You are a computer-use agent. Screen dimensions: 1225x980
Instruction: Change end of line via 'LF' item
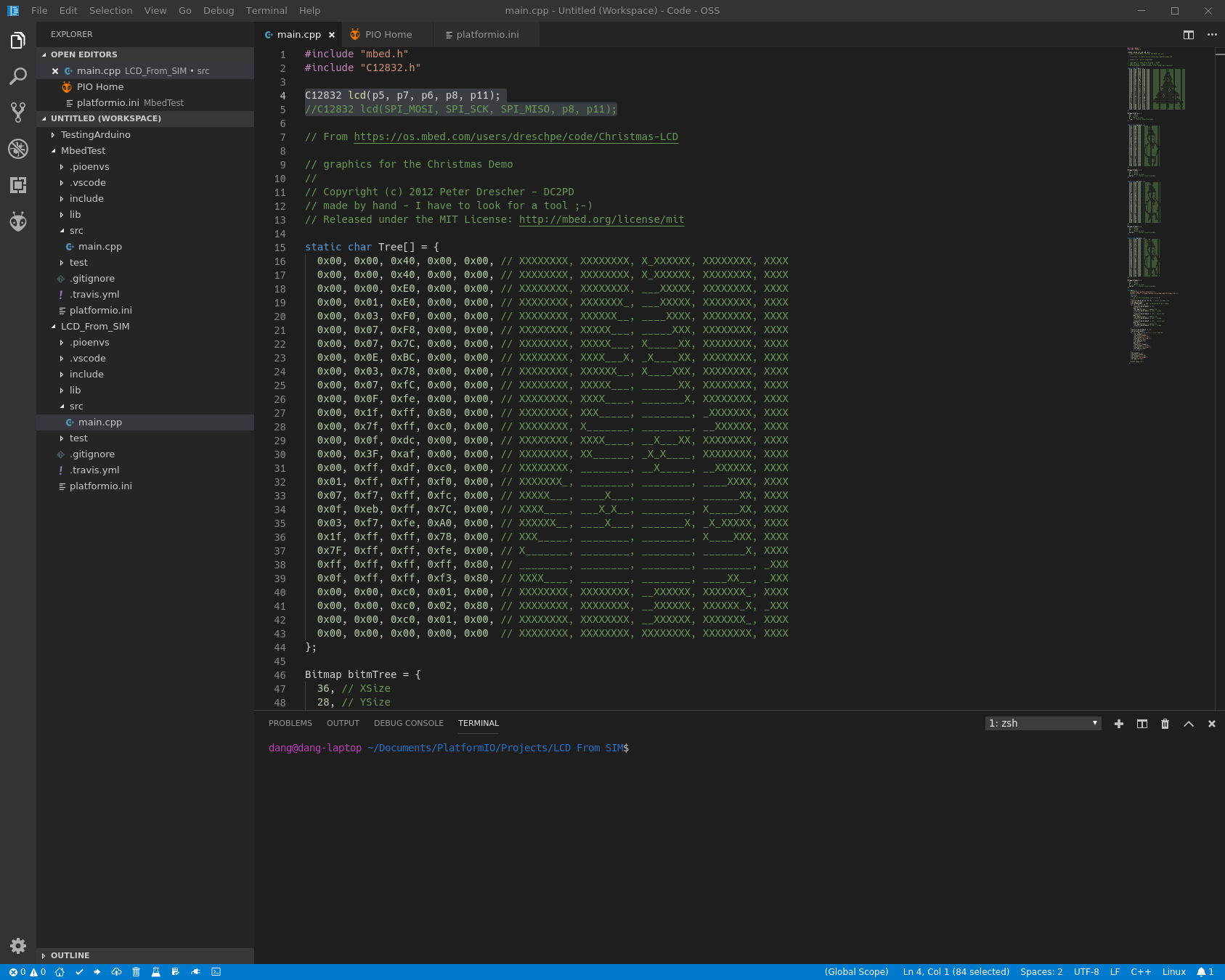1115,972
